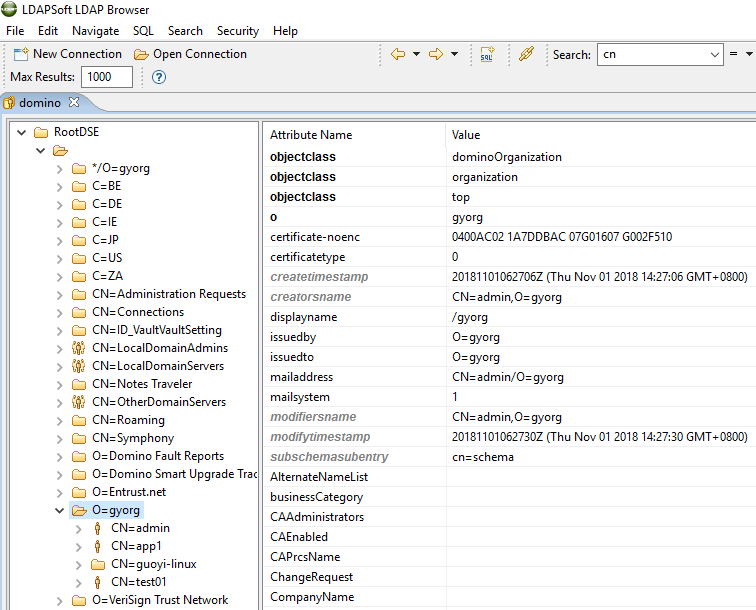Open the Edit menu

click(x=48, y=31)
